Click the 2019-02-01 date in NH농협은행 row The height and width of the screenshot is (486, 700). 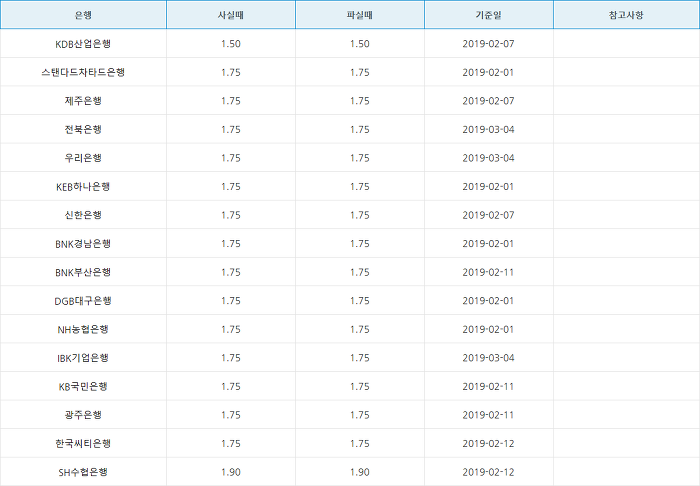488,329
